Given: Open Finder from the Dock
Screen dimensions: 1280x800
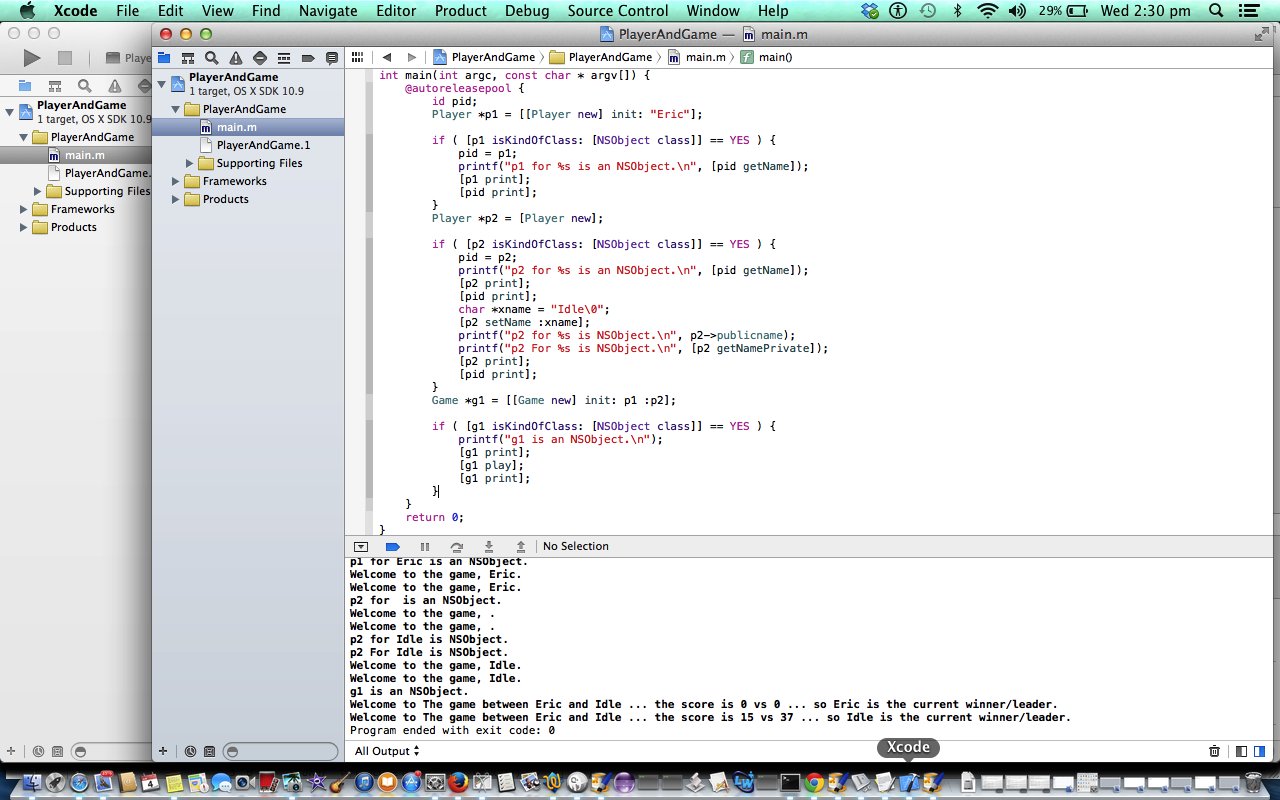Looking at the screenshot, I should [x=30, y=781].
